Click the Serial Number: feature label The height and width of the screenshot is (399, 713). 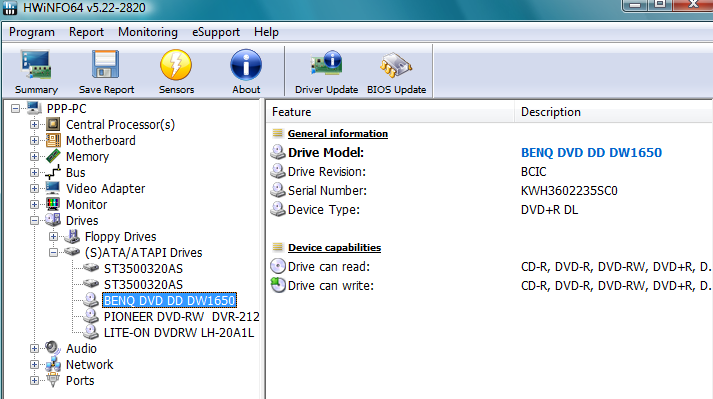pos(327,191)
